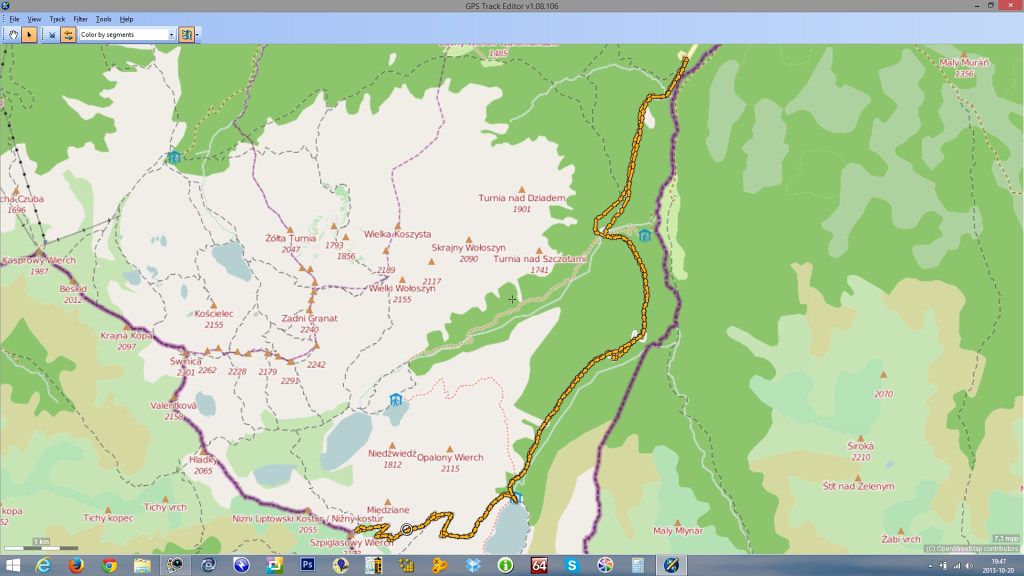Click the Windows Start button
This screenshot has height=576, width=1024.
tap(13, 565)
